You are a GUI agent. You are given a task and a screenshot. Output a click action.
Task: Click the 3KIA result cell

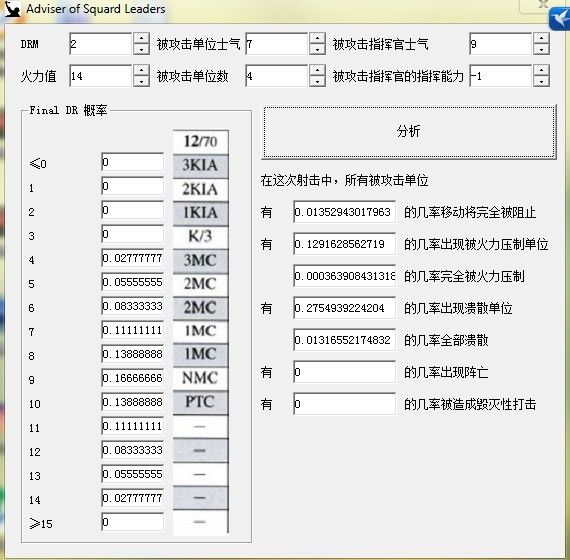click(x=201, y=165)
